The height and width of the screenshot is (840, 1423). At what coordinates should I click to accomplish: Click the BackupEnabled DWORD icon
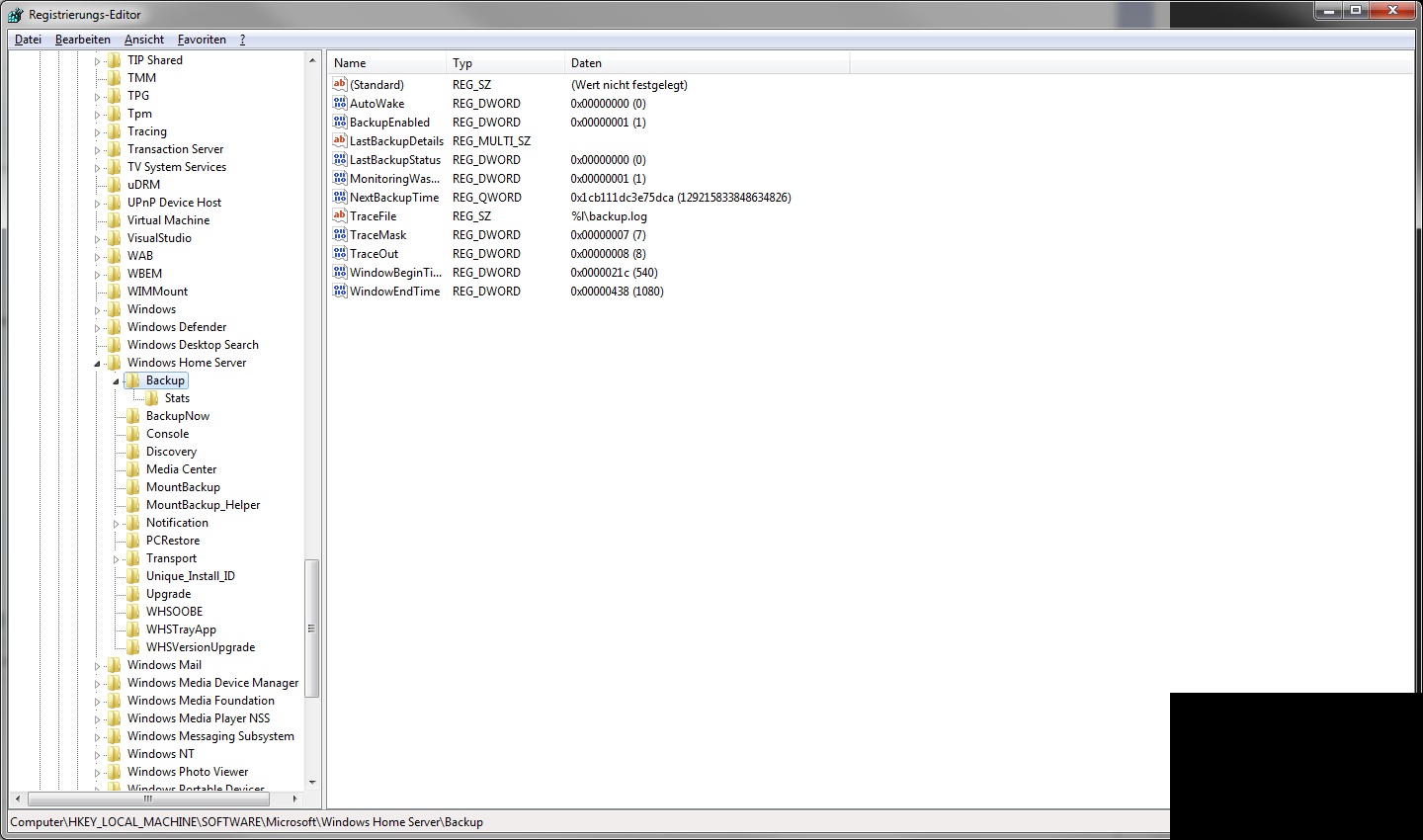click(340, 122)
